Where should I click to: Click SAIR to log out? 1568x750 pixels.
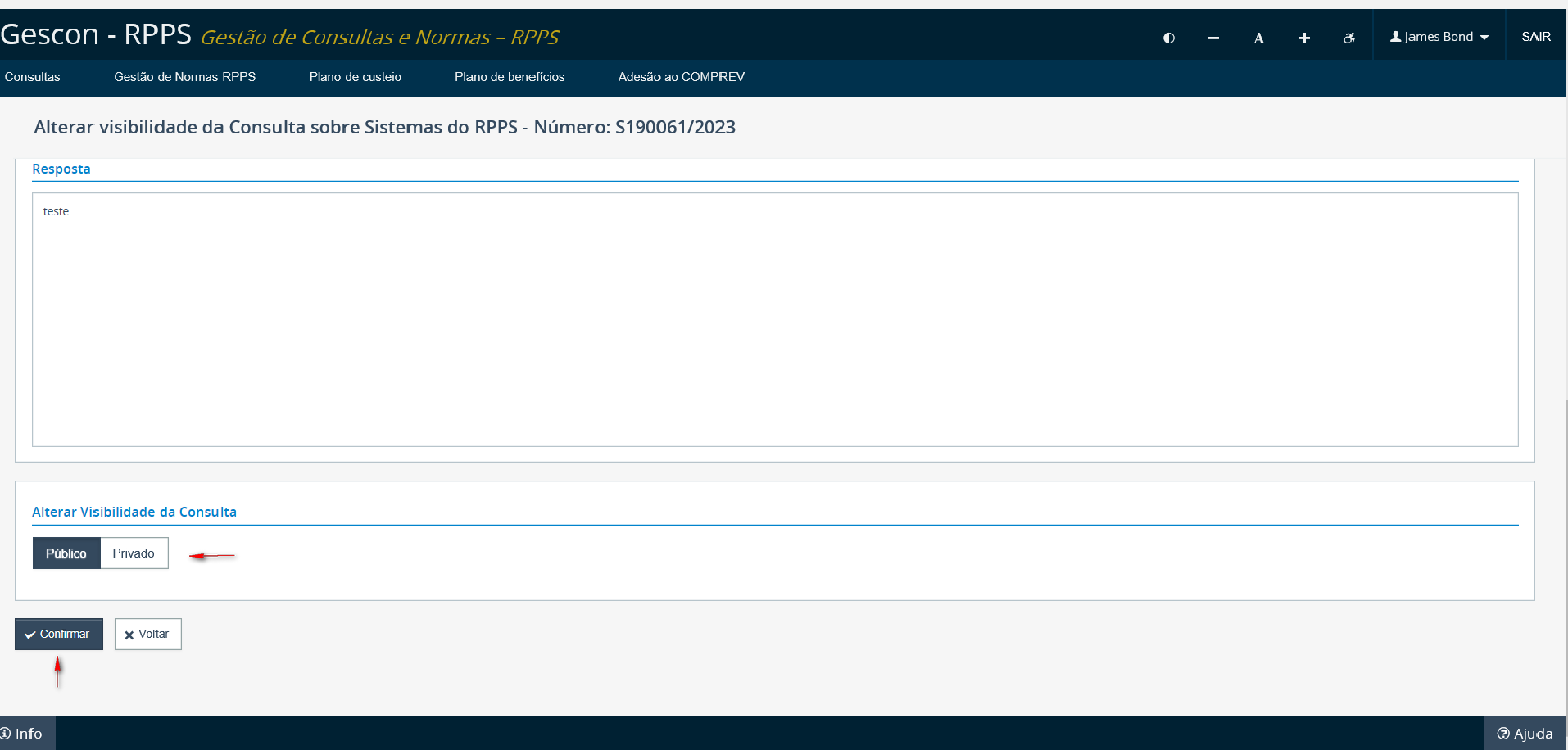coord(1536,37)
